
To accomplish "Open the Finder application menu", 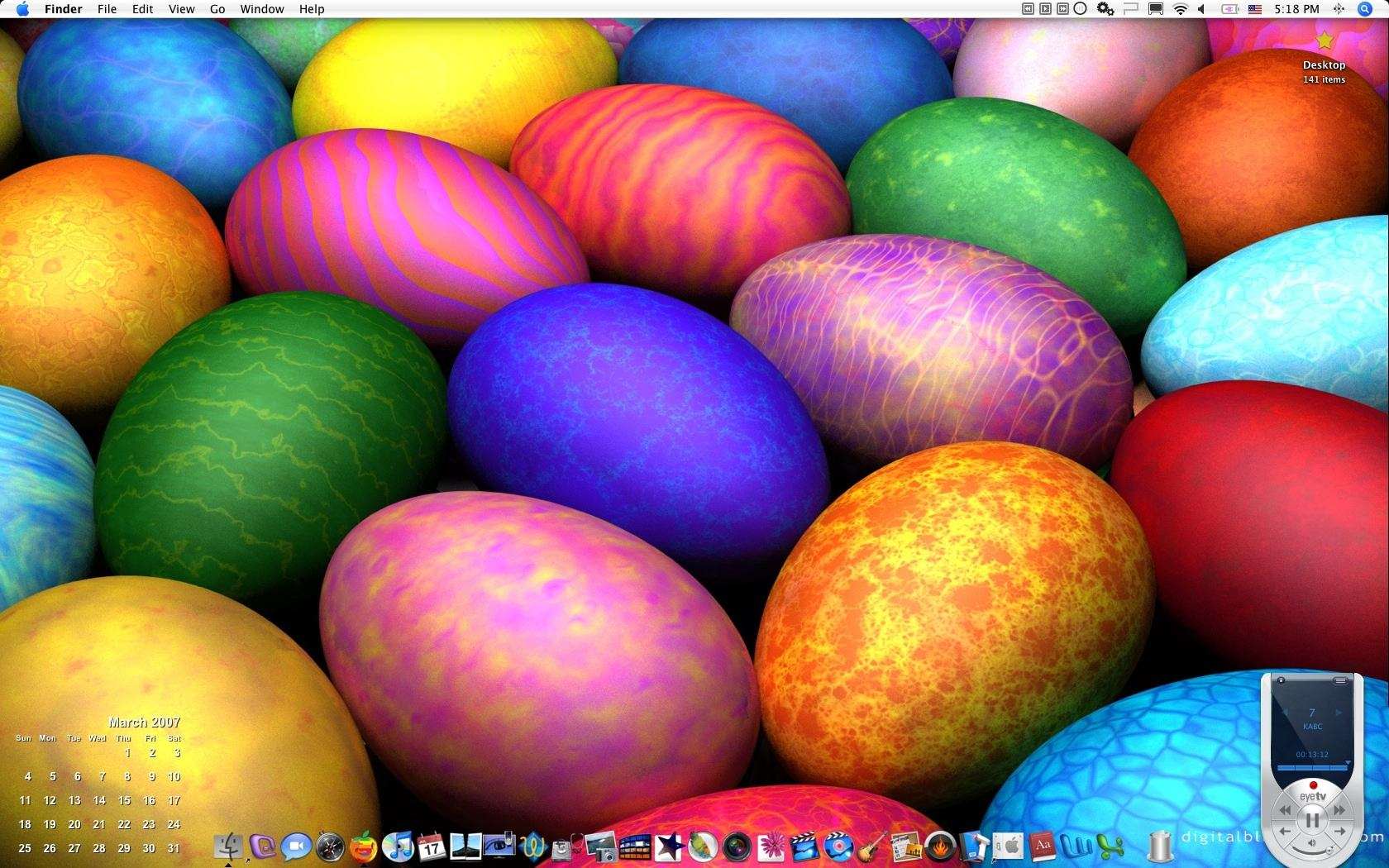I will coord(64,9).
